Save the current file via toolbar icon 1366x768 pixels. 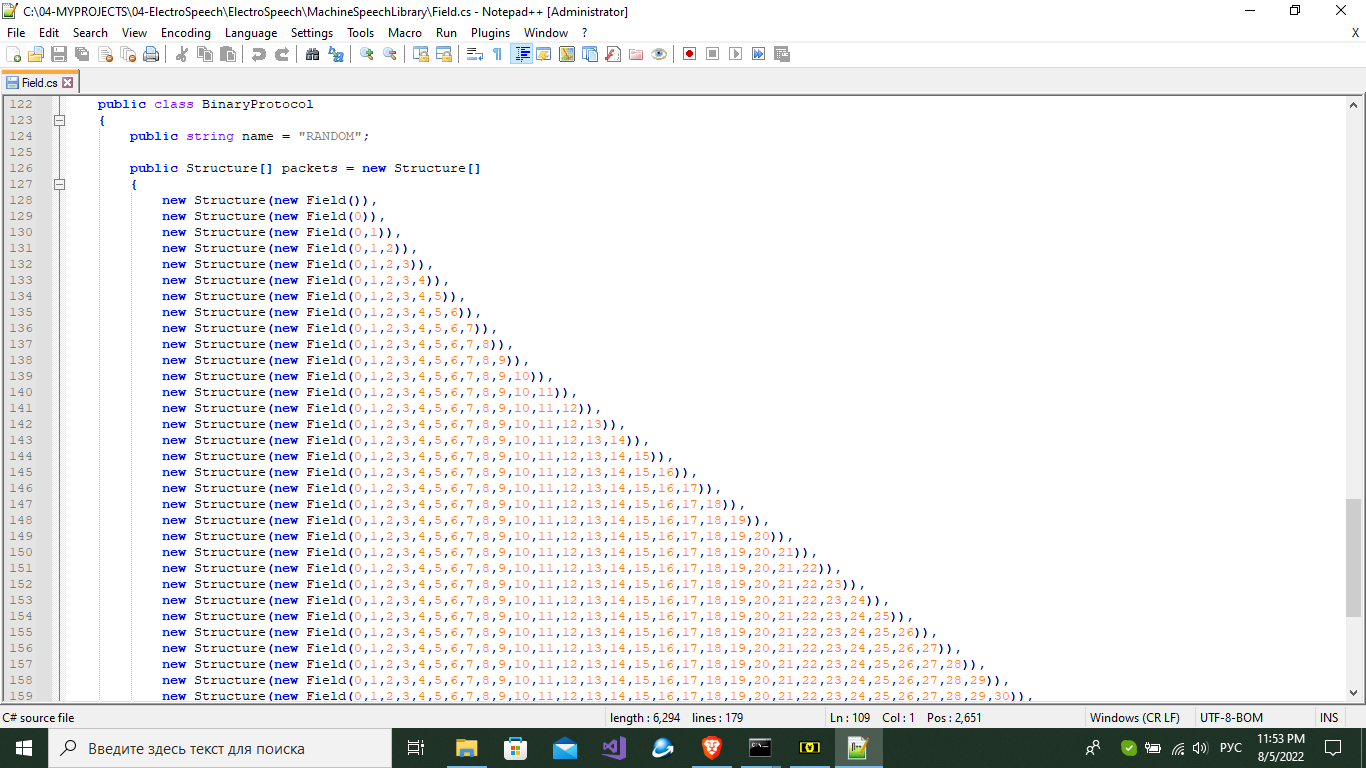[x=59, y=54]
